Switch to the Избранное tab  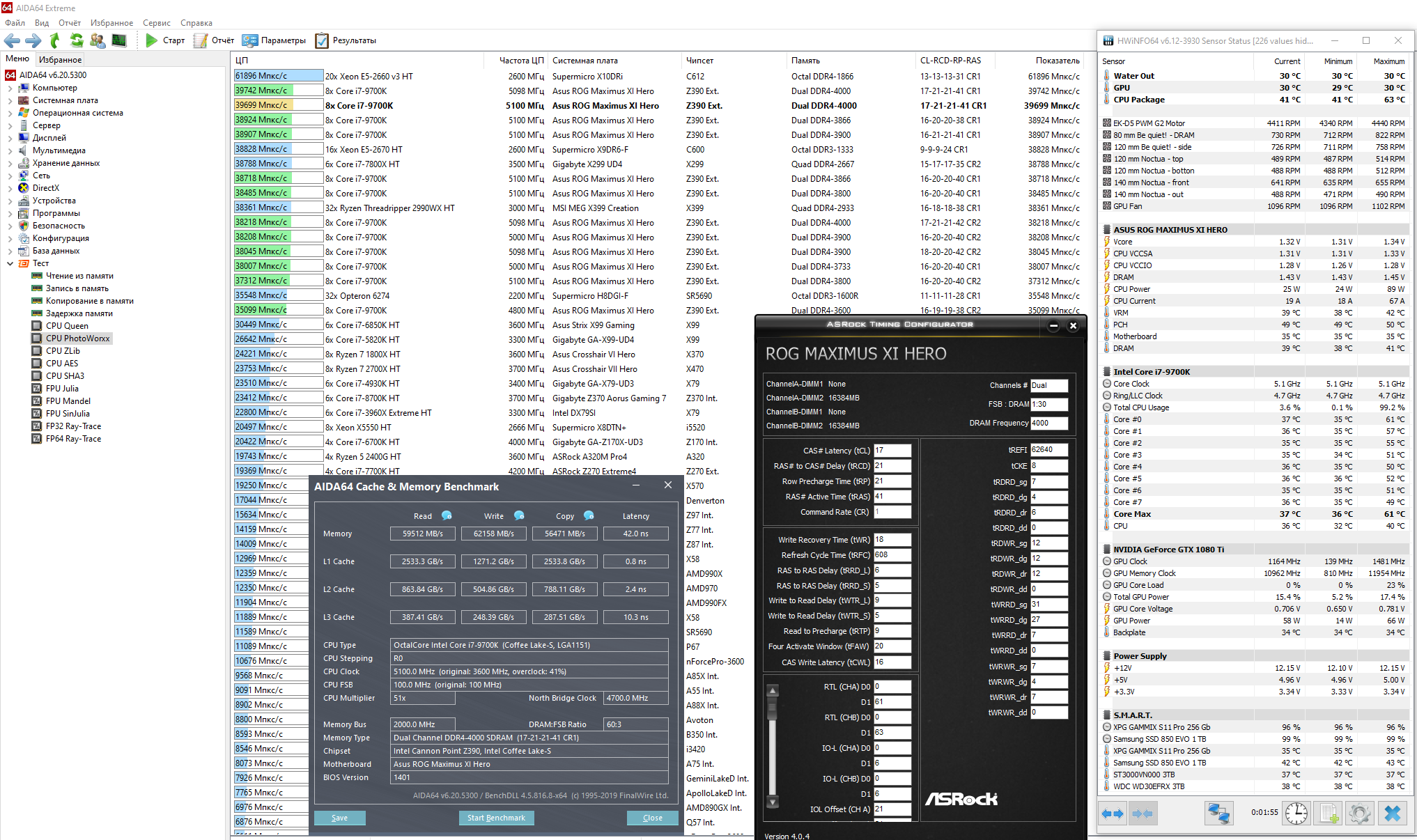click(60, 60)
